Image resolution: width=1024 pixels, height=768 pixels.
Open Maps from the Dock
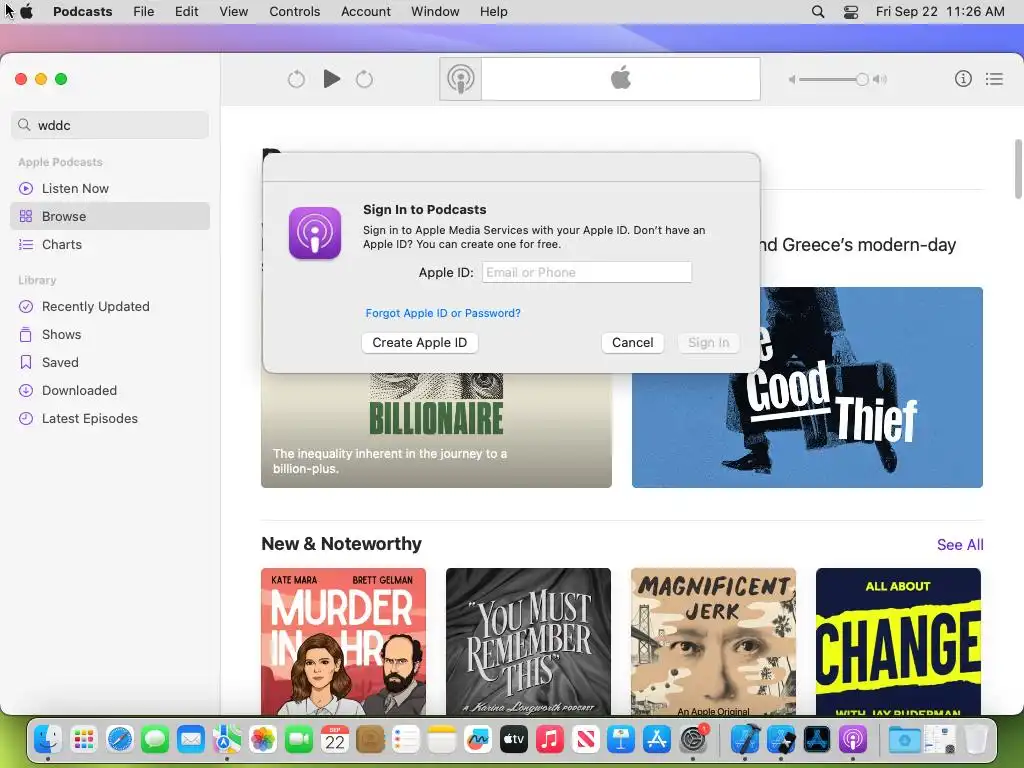pyautogui.click(x=227, y=739)
